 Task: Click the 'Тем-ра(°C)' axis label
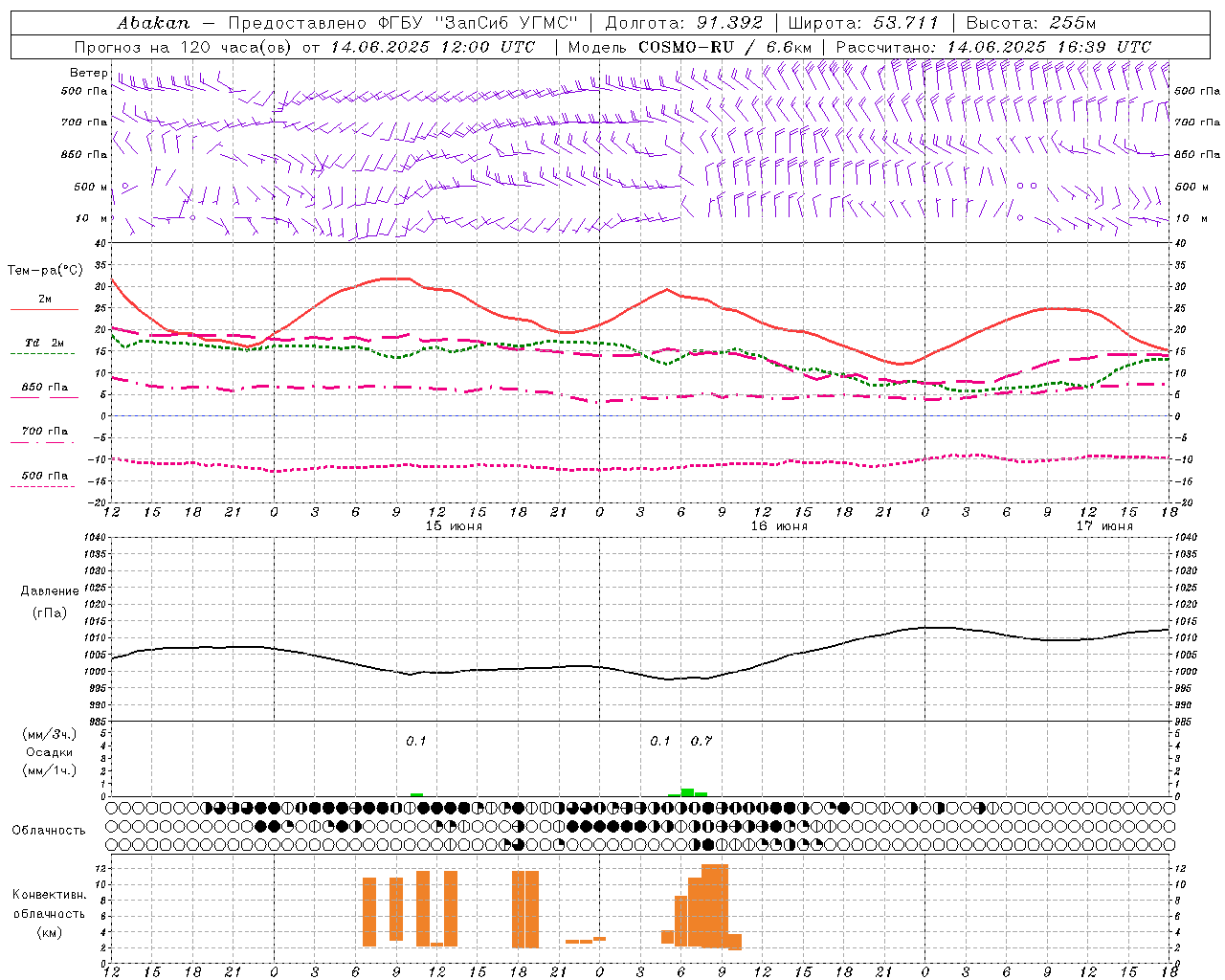[45, 271]
